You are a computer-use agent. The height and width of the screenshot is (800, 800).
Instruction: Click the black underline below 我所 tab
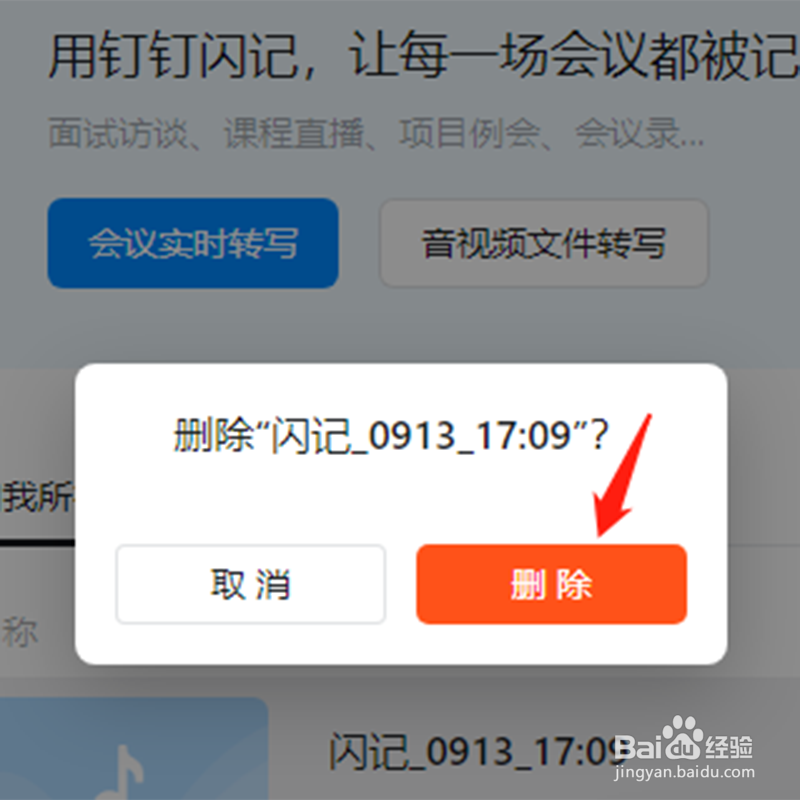[37, 543]
